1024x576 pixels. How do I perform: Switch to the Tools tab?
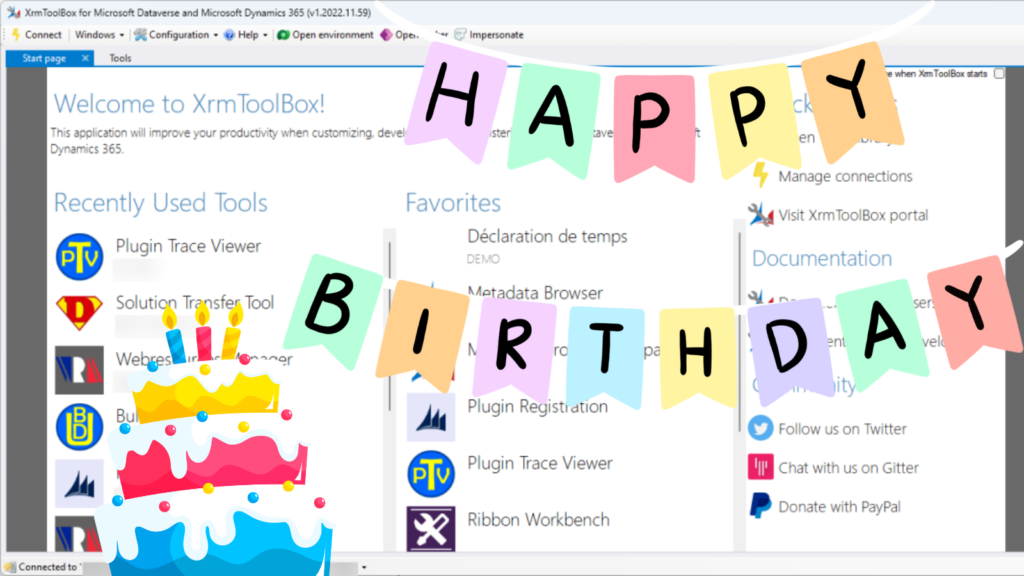[x=120, y=58]
